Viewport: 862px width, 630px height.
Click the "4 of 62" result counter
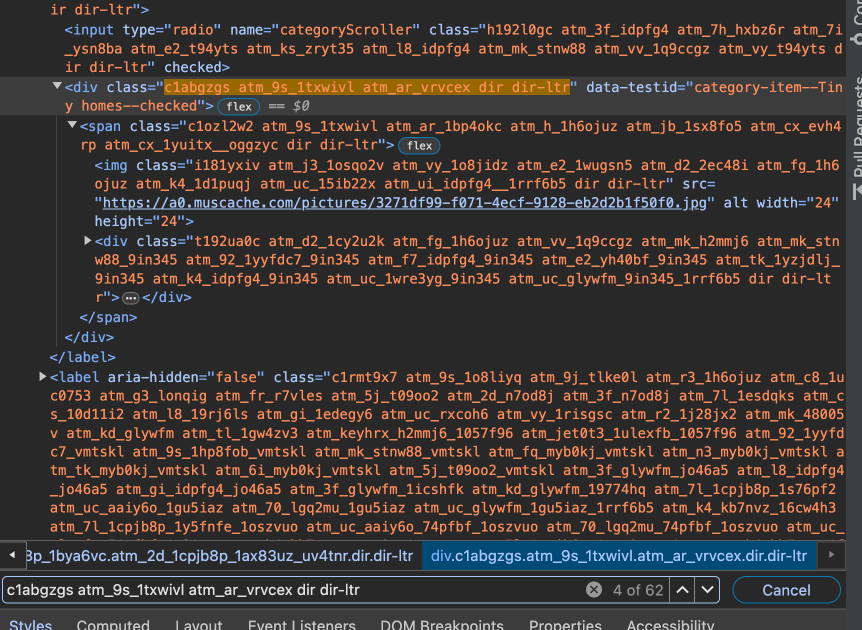point(638,590)
